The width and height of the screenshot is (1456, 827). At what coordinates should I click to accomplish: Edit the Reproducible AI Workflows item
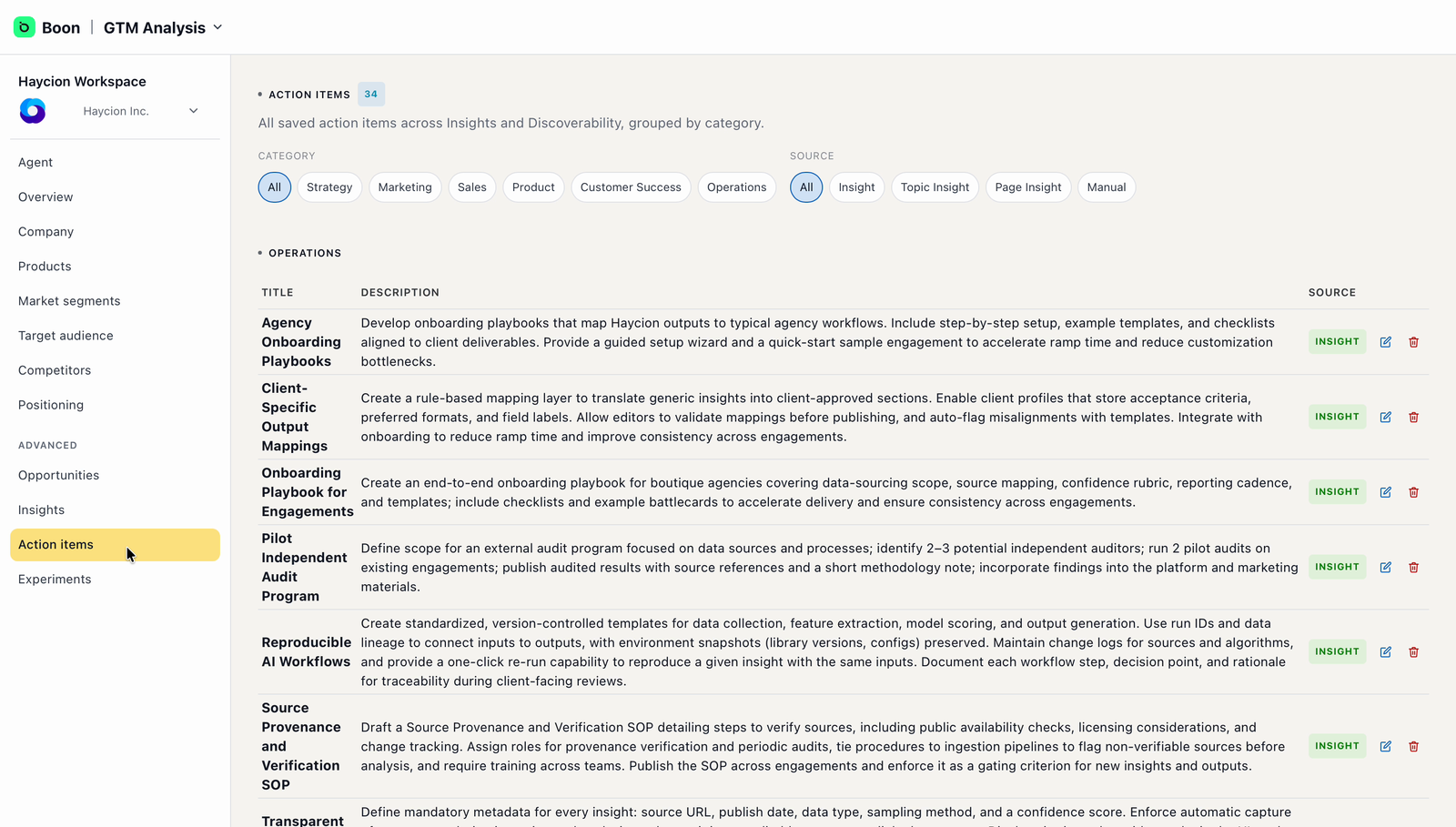(1385, 651)
